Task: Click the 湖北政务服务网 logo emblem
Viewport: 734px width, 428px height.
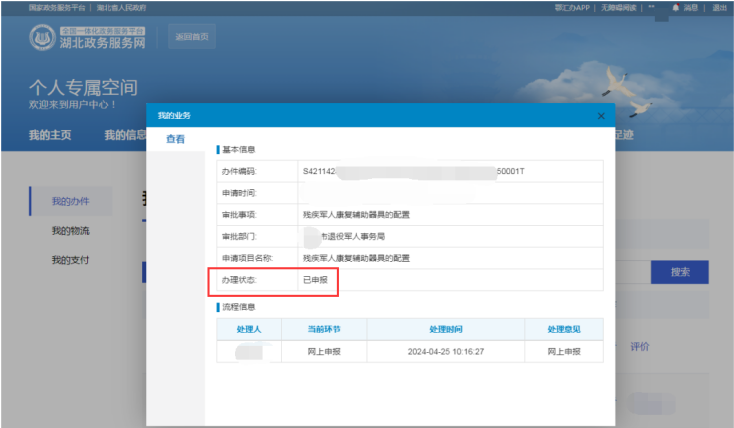Action: (43, 38)
